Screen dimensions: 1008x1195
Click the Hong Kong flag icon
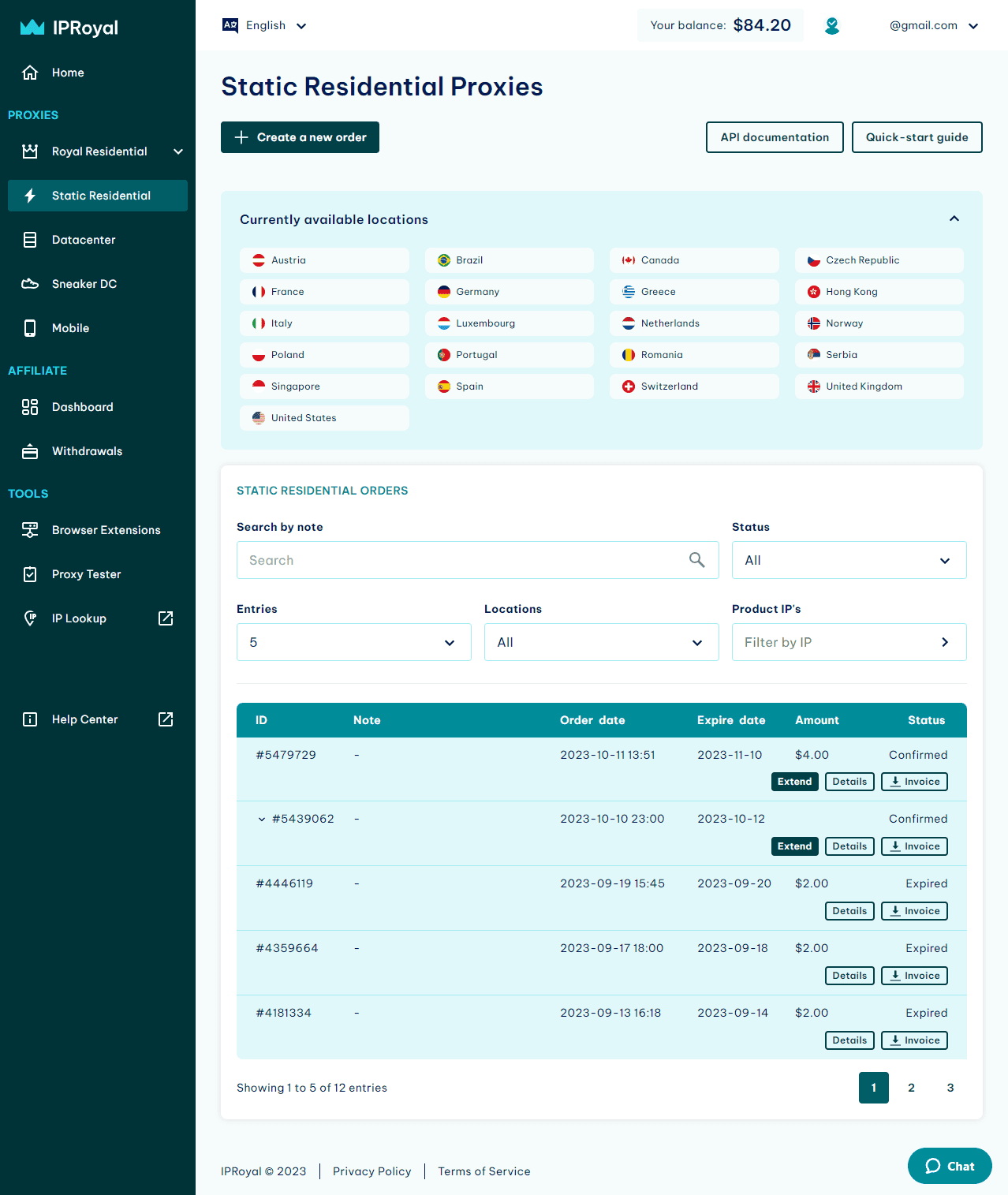tap(814, 292)
